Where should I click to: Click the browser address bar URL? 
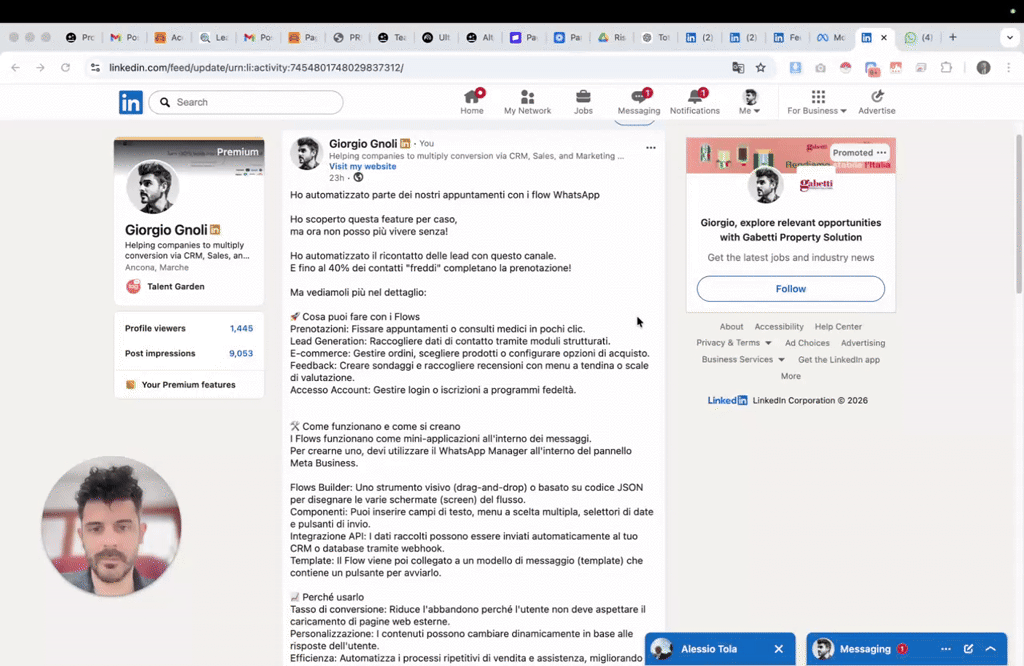pos(256,67)
